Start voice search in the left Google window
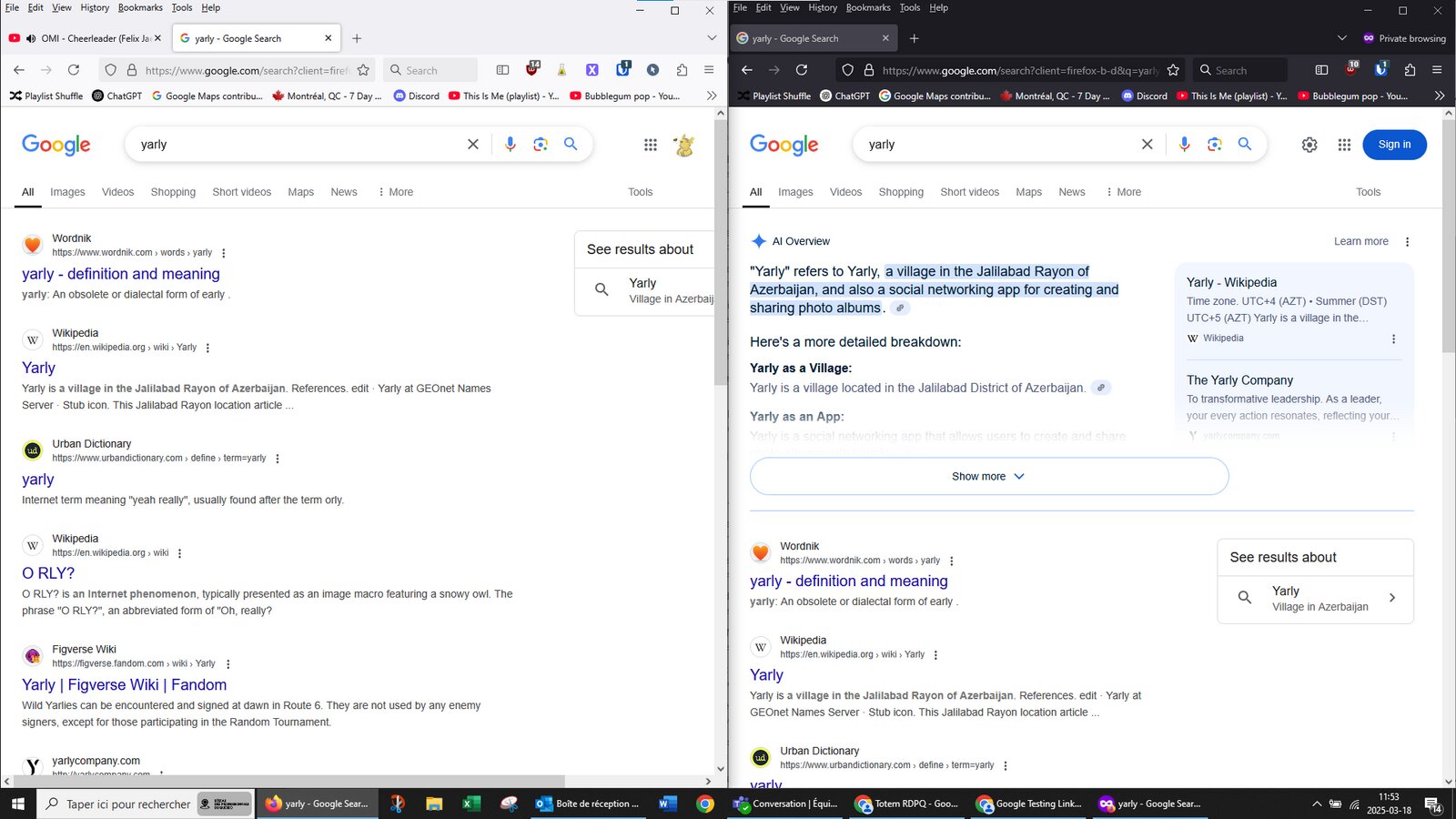This screenshot has height=819, width=1456. tap(511, 144)
